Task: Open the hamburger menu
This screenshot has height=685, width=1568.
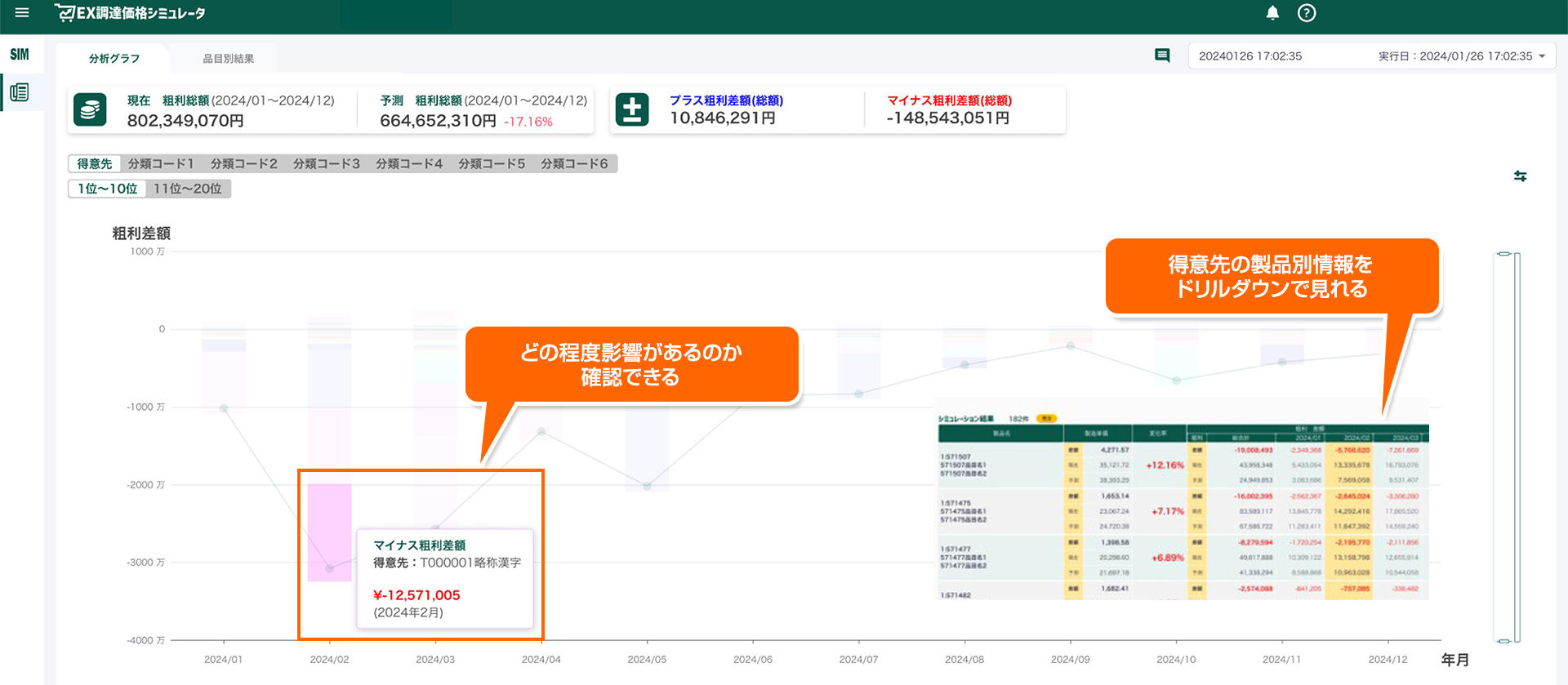Action: click(x=22, y=13)
